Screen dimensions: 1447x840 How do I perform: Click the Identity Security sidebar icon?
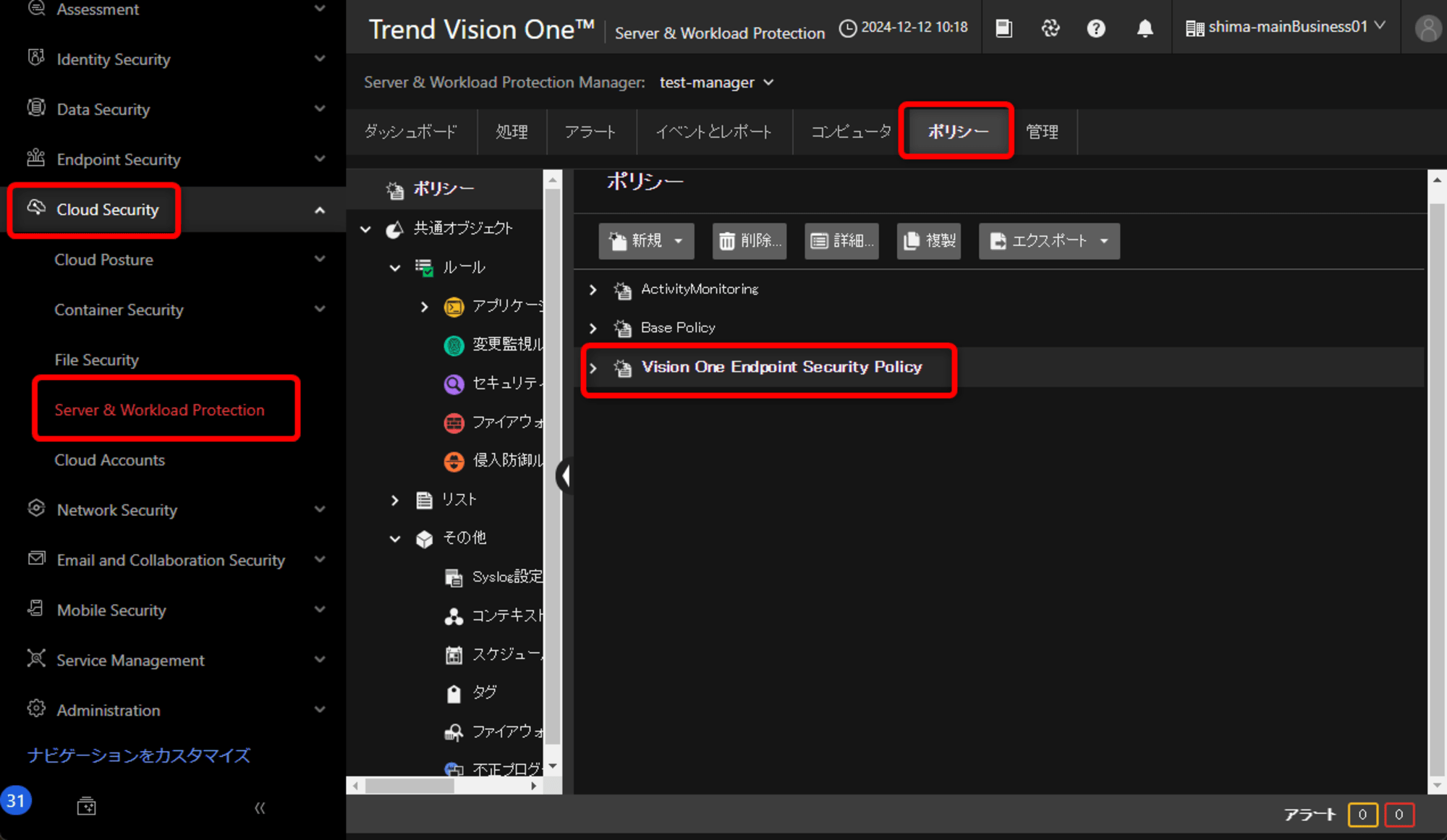36,59
